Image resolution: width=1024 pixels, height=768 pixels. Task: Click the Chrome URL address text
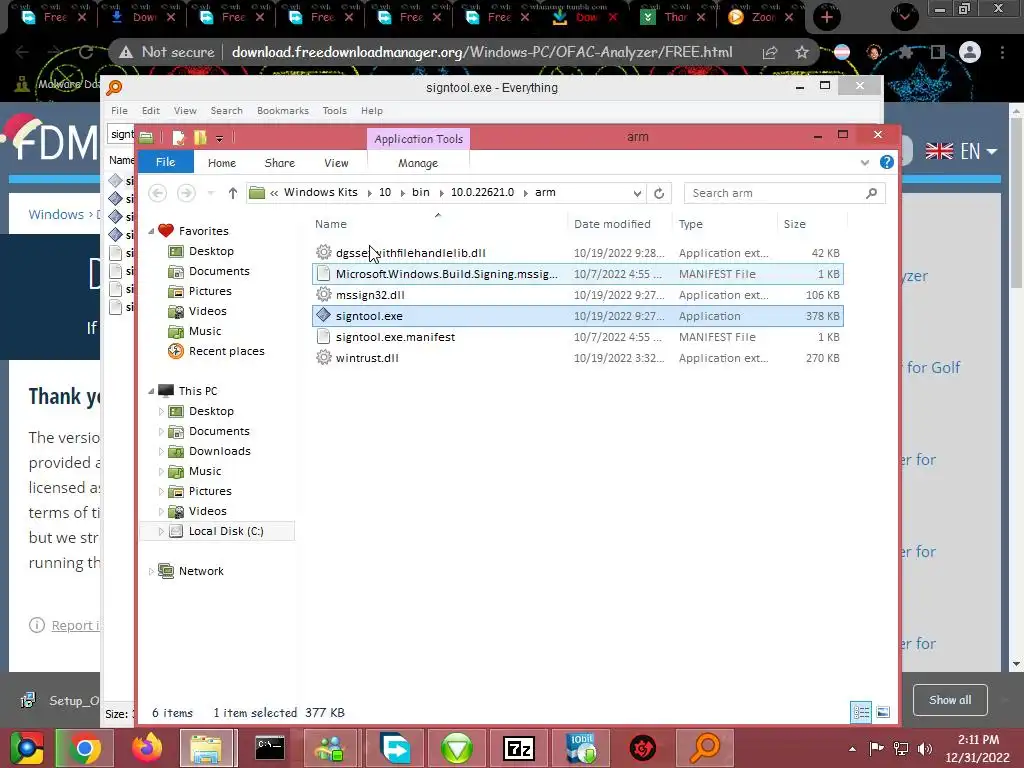point(482,52)
